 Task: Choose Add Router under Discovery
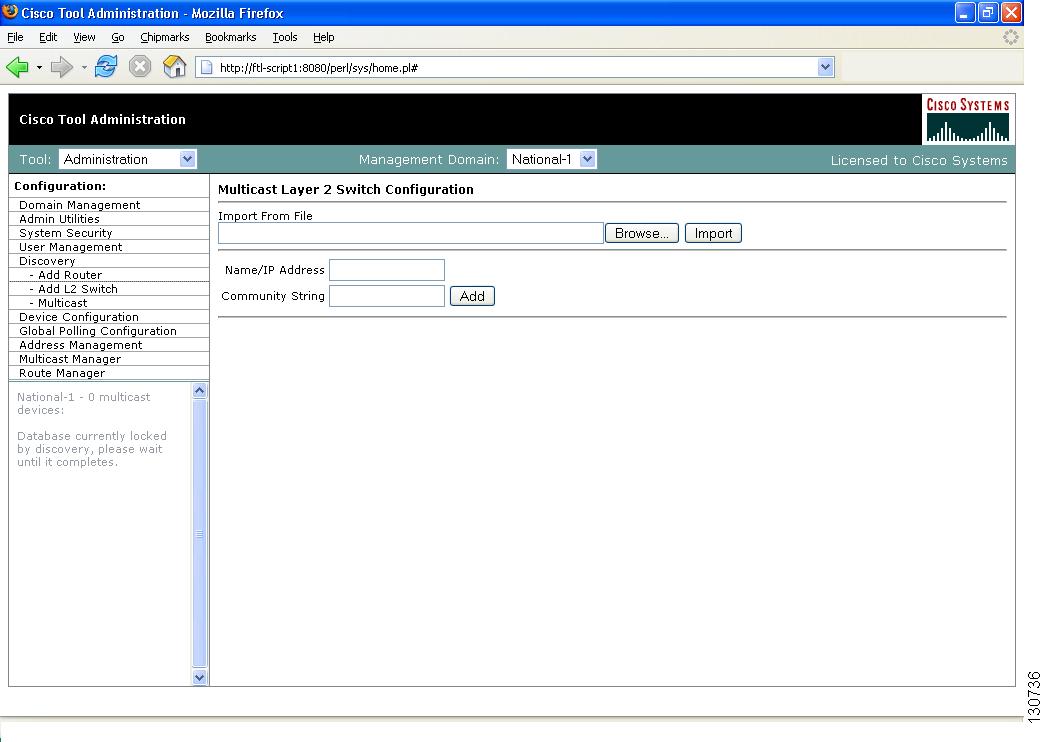(x=70, y=275)
